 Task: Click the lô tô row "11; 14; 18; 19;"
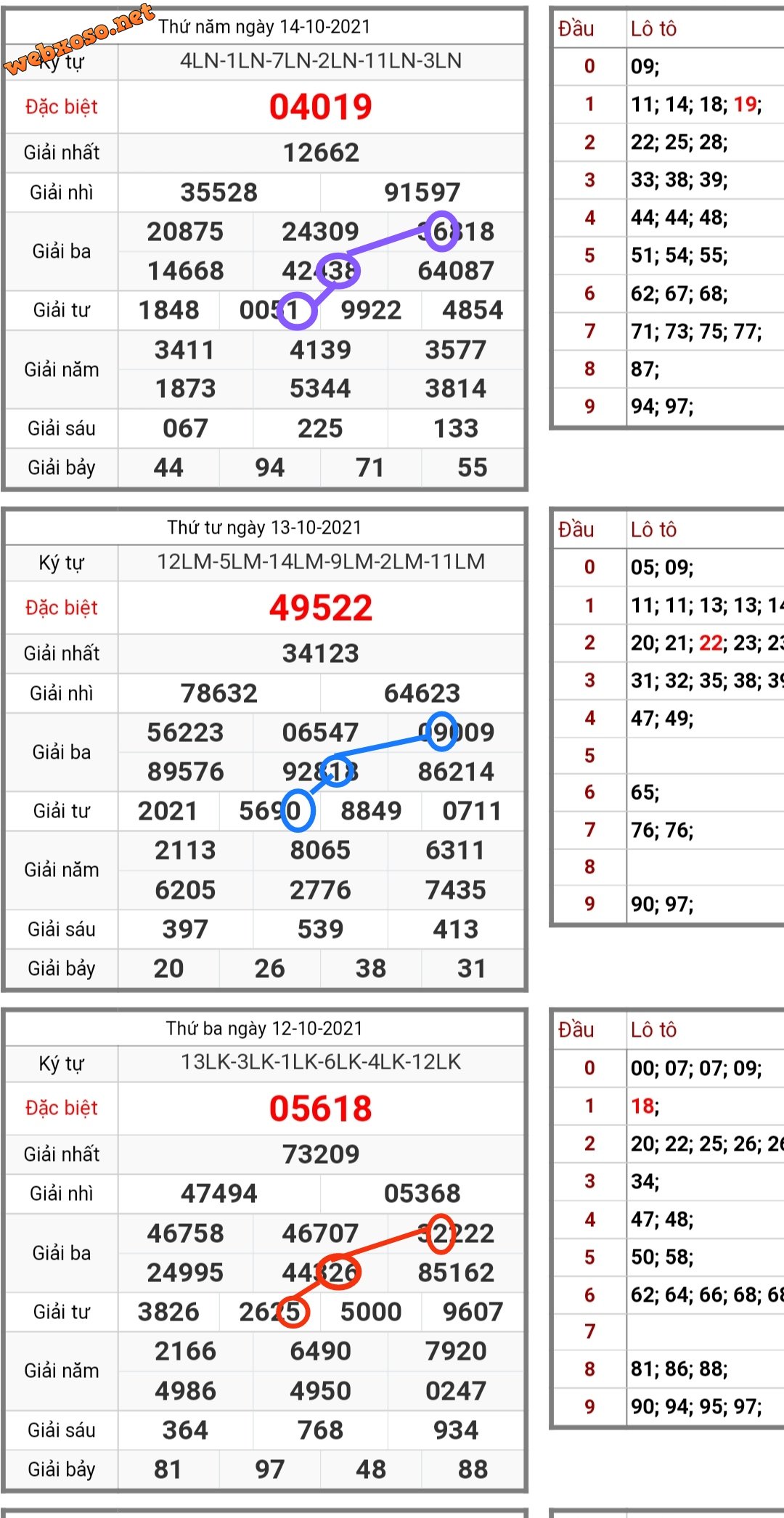coord(696,105)
